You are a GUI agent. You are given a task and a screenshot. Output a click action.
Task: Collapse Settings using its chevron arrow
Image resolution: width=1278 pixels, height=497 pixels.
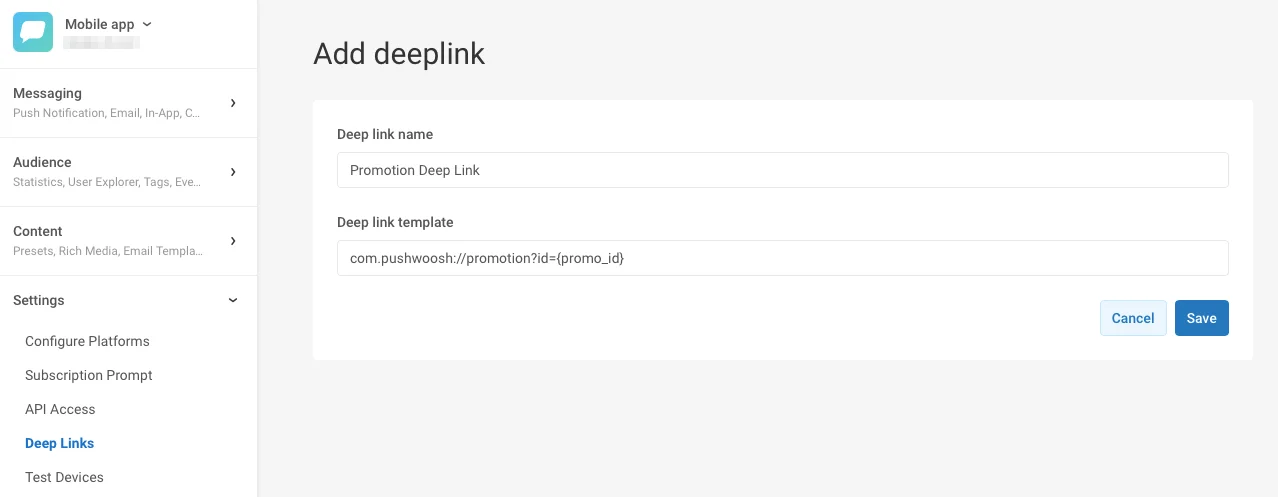pyautogui.click(x=233, y=300)
